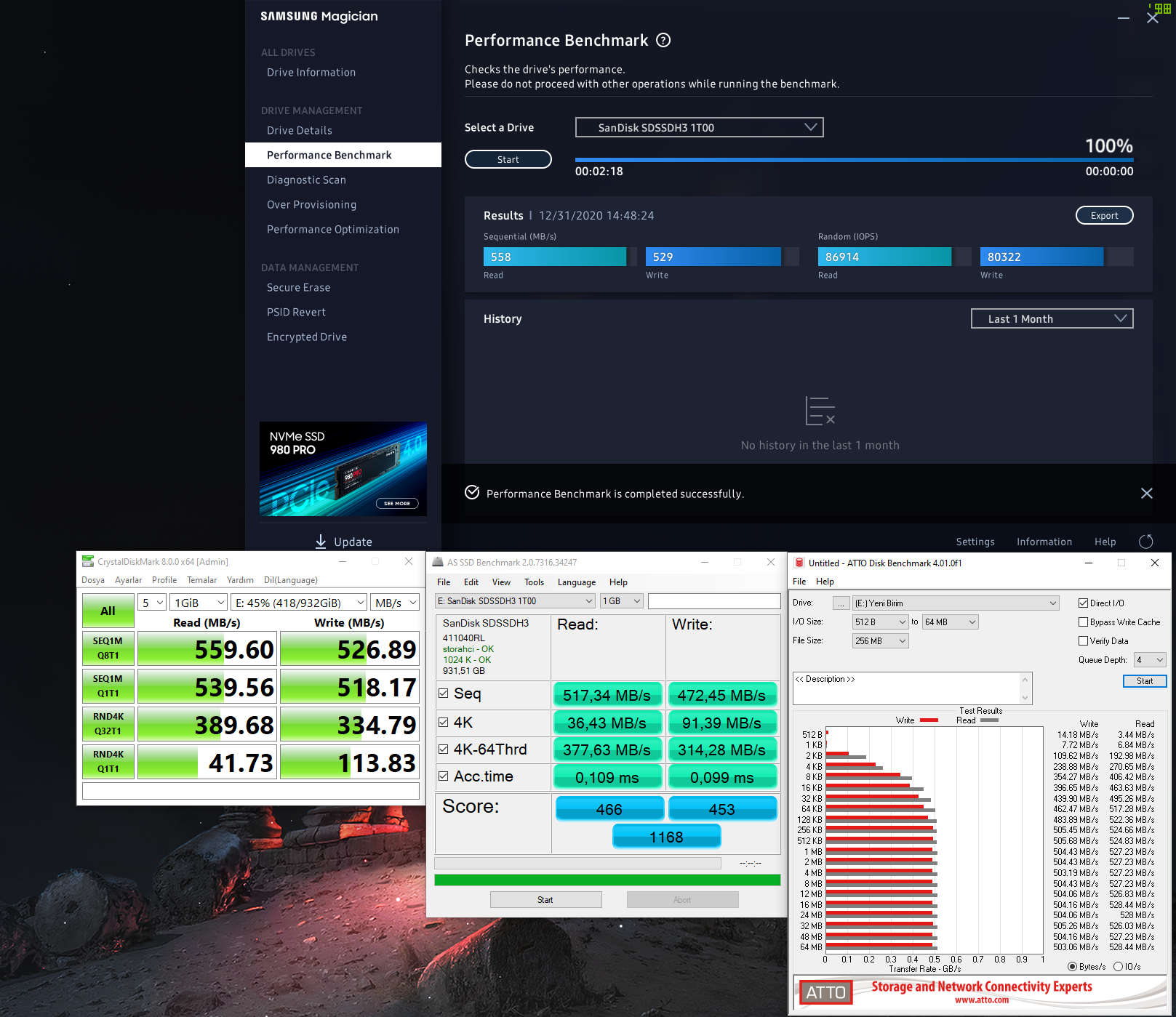Open the Language menu in AS SSD
The image size is (1176, 1017).
tap(576, 582)
